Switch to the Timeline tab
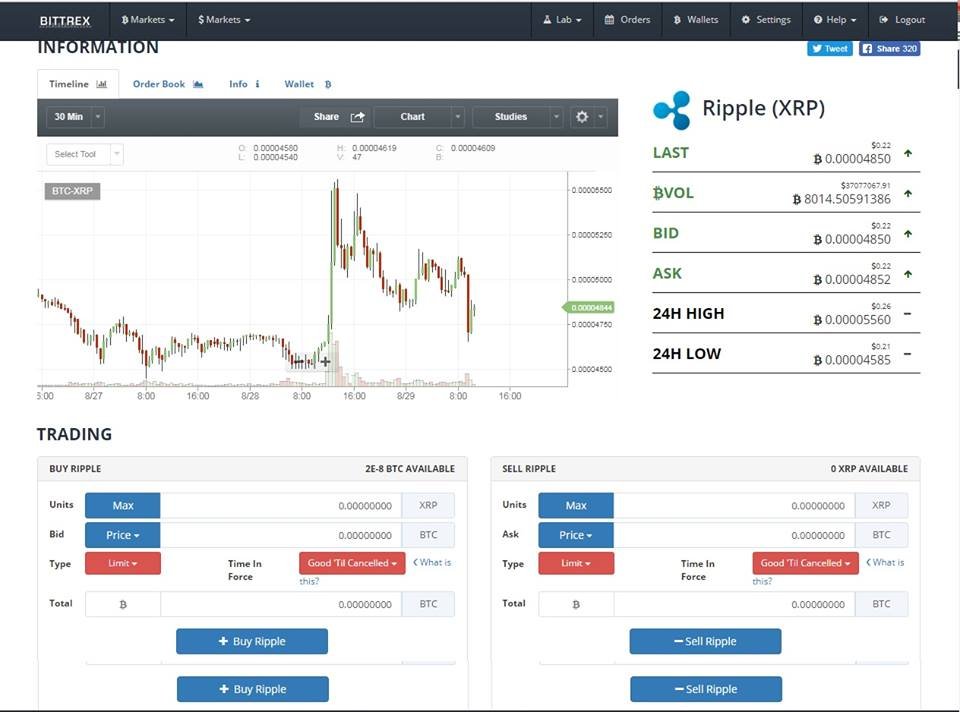Screen dimensions: 960x712 78,84
